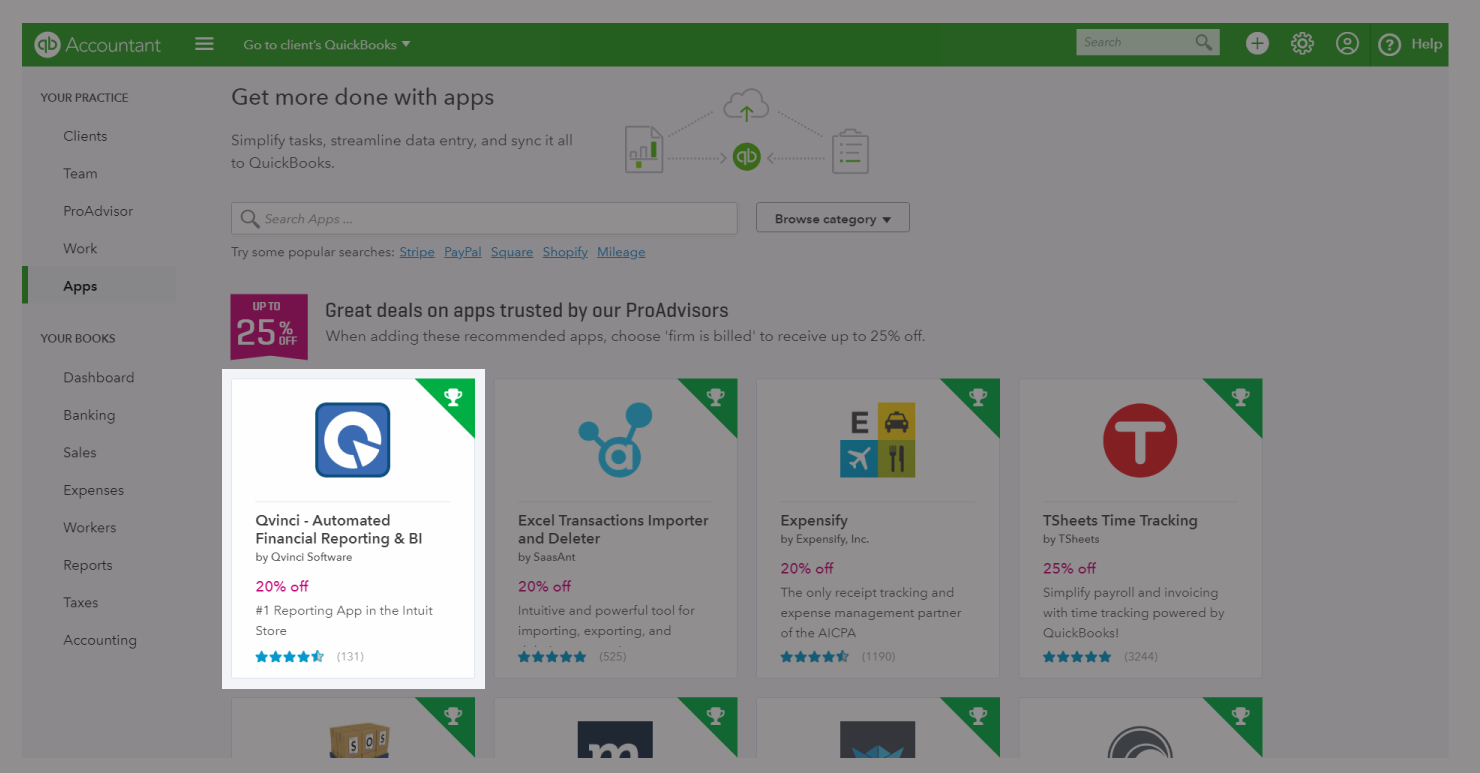Expand the Go to client's QuickBooks dropdown
This screenshot has width=1480, height=773.
(x=327, y=45)
